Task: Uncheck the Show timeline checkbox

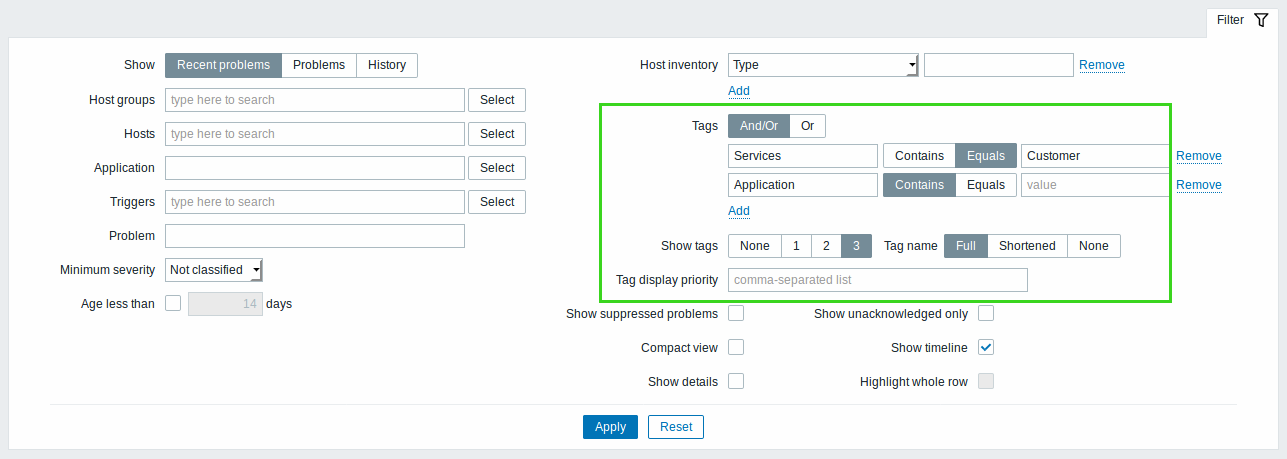Action: tap(986, 348)
